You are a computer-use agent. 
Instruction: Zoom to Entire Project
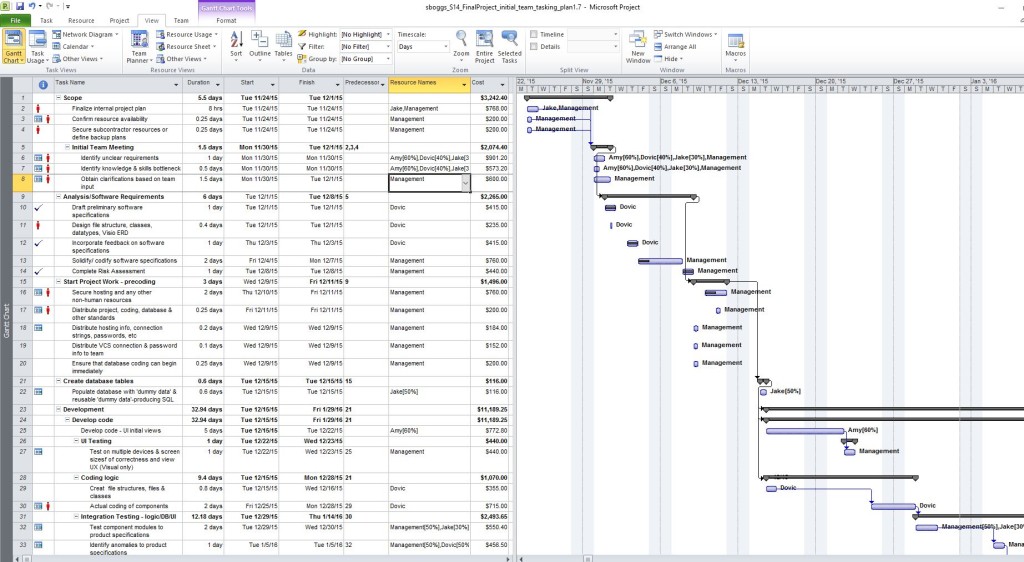[x=485, y=46]
